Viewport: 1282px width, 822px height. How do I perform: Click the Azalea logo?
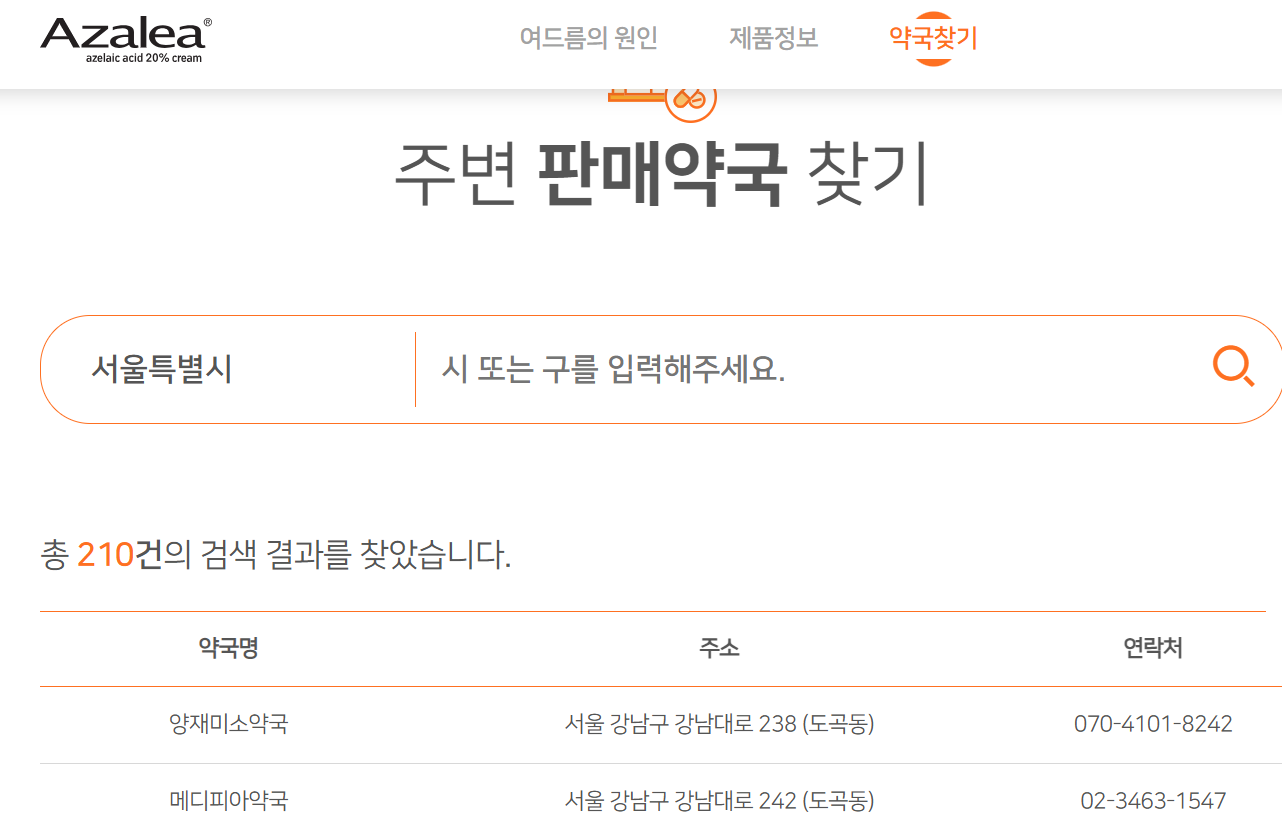point(122,40)
